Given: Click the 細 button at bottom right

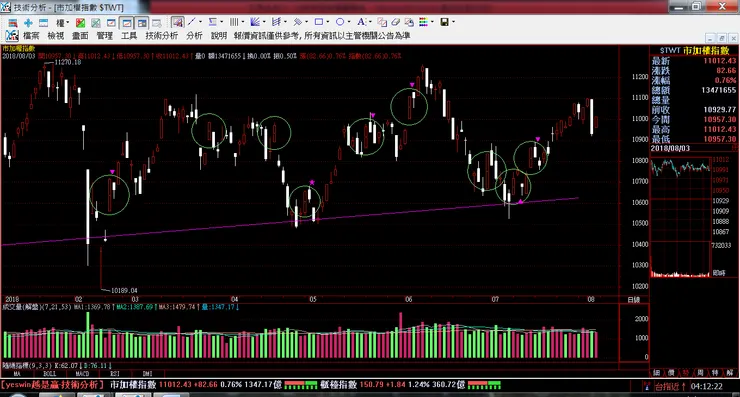Looking at the screenshot, I should [656, 373].
